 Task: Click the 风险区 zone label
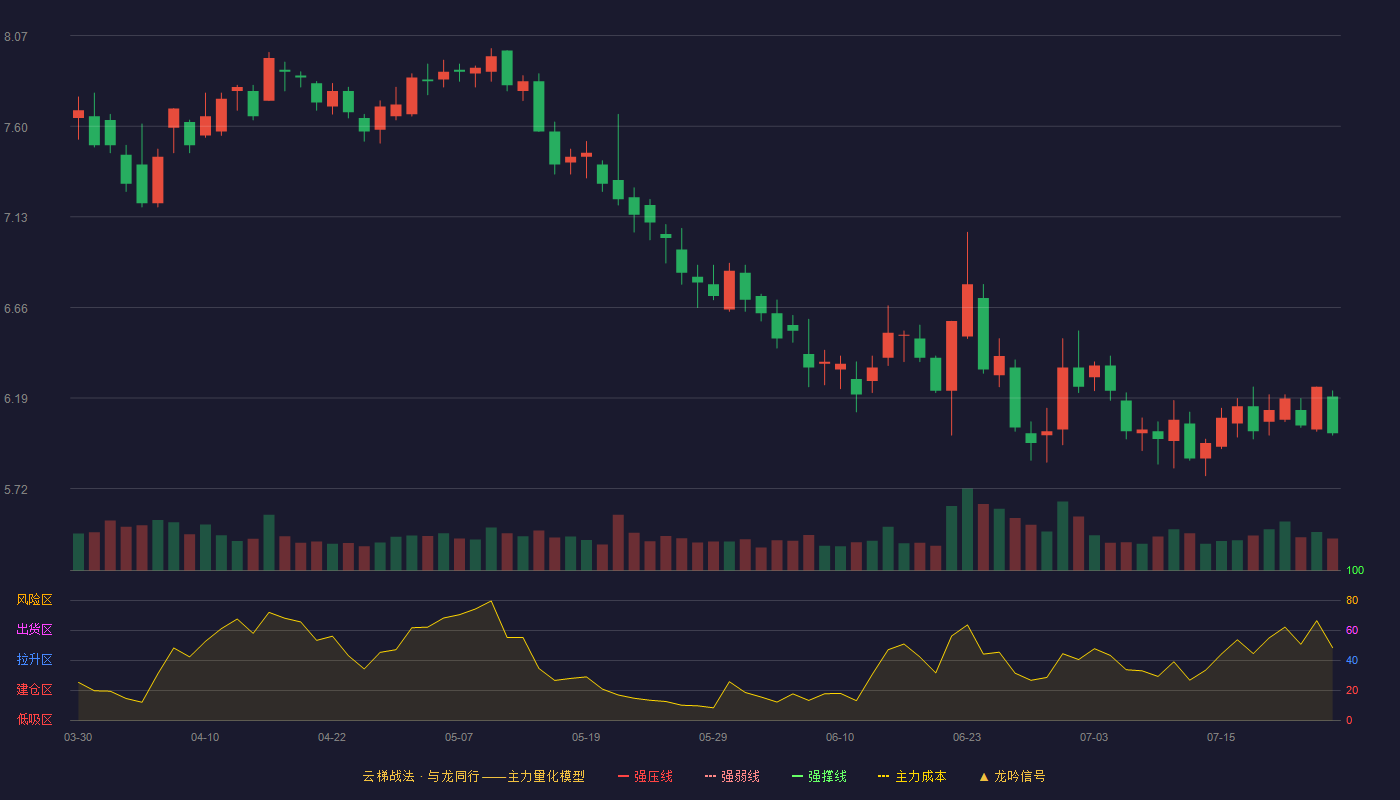[34, 600]
